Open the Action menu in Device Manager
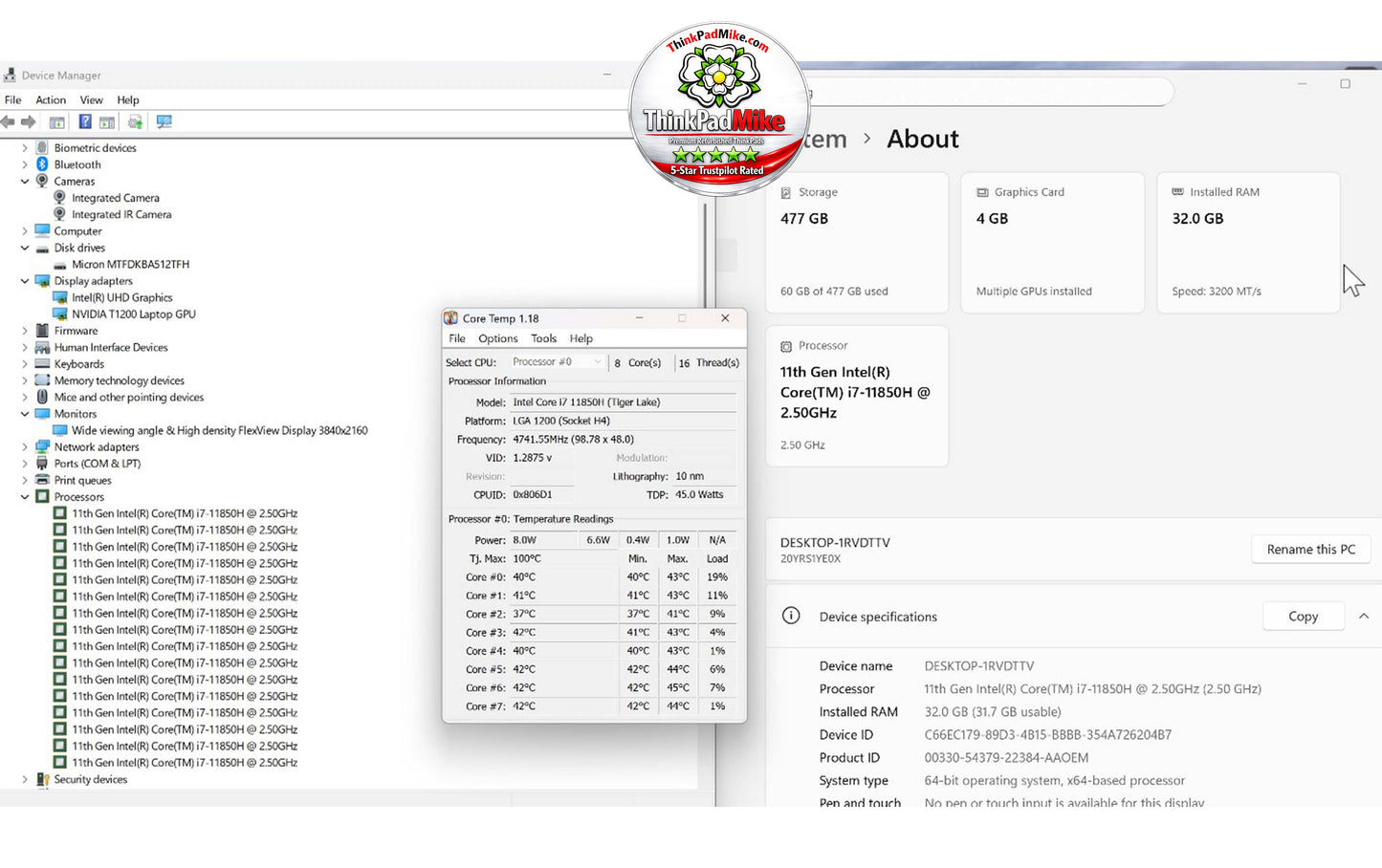This screenshot has width=1382, height=868. [51, 99]
